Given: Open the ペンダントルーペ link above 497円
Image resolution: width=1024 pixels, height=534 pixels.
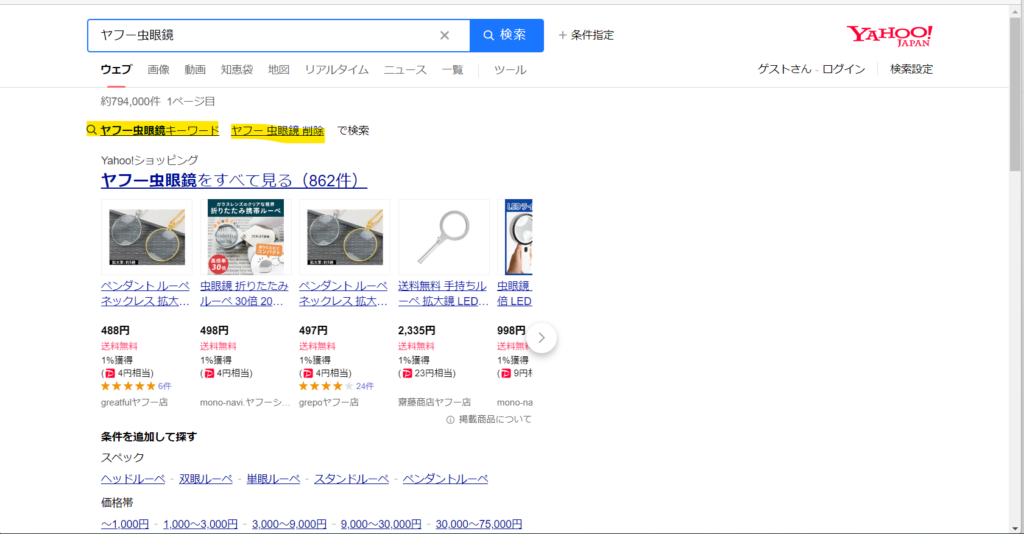Looking at the screenshot, I should [x=344, y=294].
